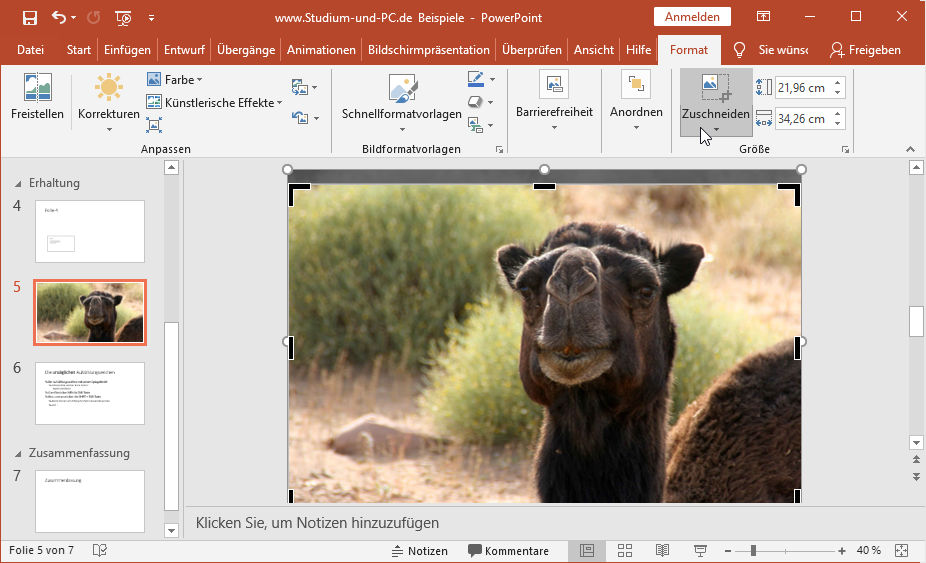Click the Transparency icon below Künstlerische Effekte

coord(154,125)
